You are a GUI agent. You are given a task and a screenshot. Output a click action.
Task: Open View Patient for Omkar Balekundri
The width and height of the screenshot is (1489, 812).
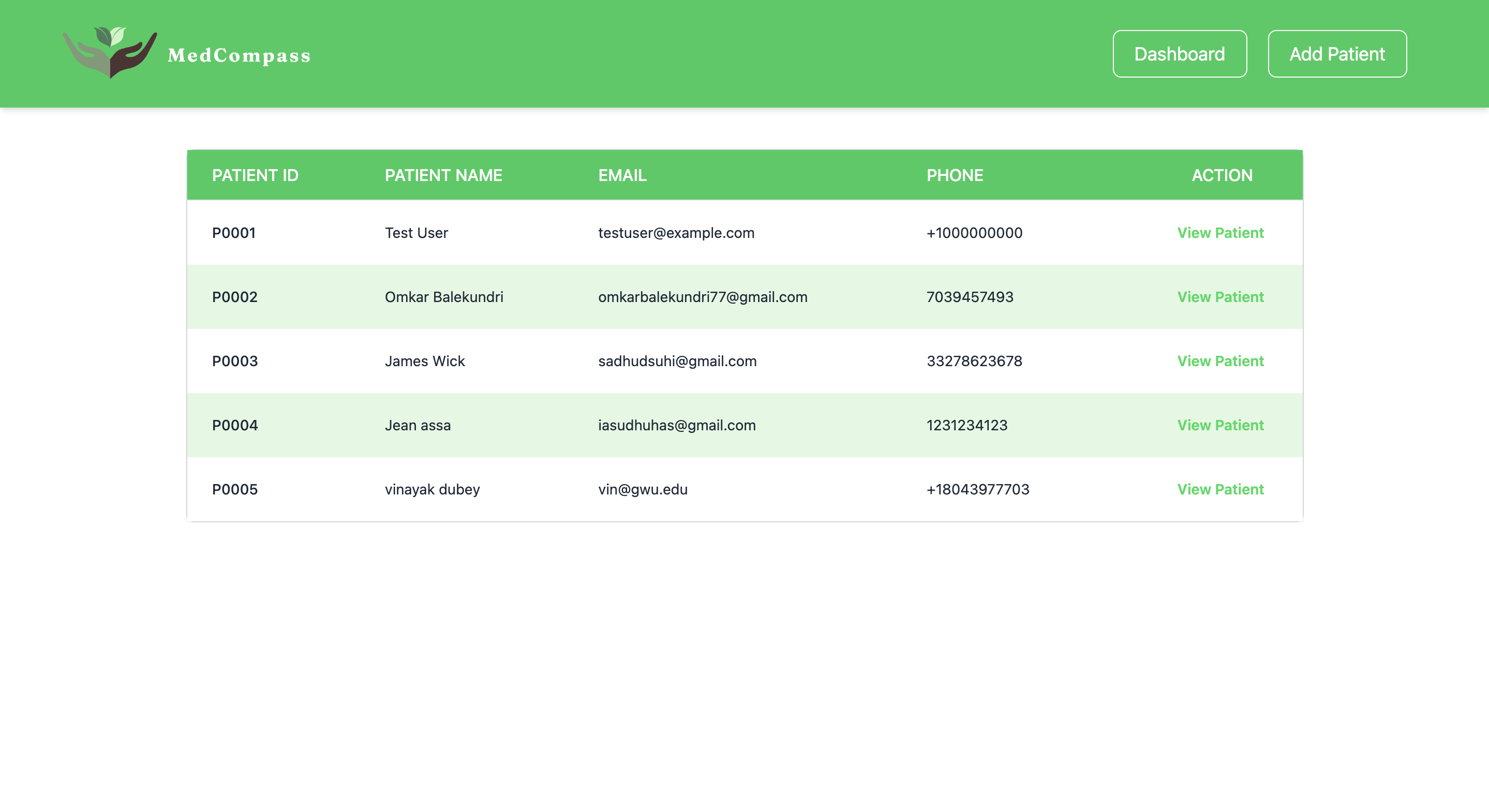(1220, 297)
